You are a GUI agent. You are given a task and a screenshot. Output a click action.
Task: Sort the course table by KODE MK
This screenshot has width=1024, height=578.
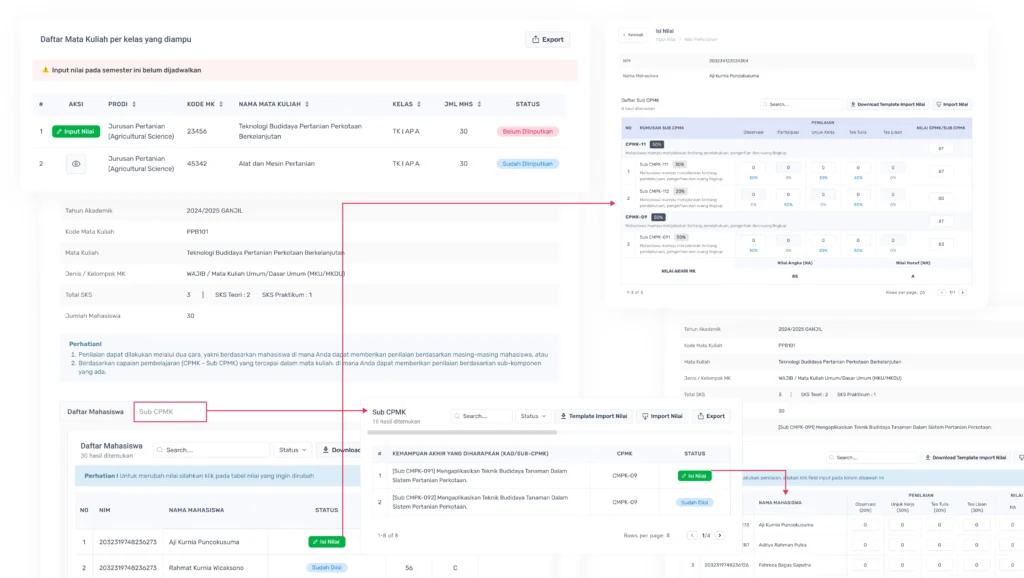pyautogui.click(x=221, y=104)
